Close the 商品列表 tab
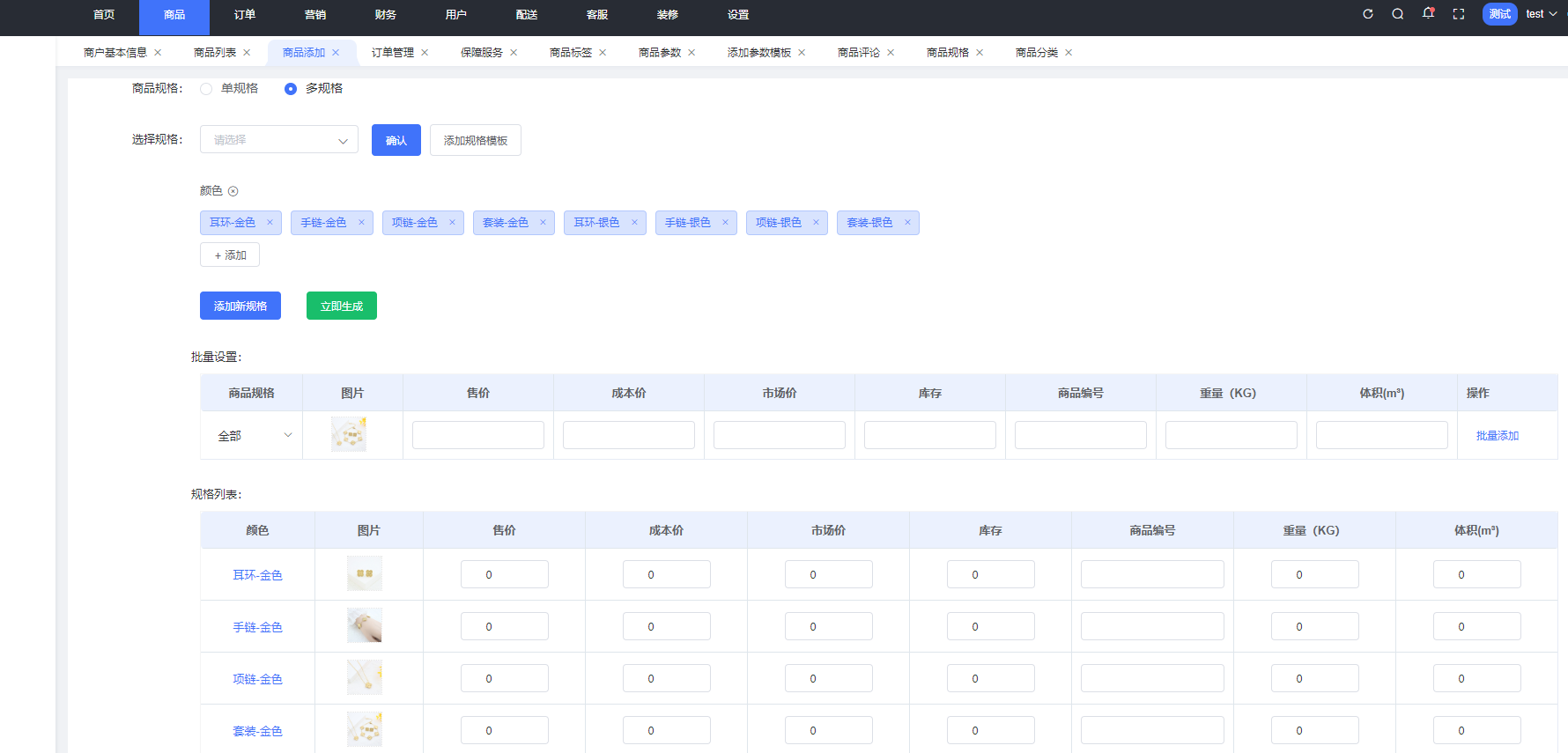This screenshot has height=753, width=1568. 247,53
